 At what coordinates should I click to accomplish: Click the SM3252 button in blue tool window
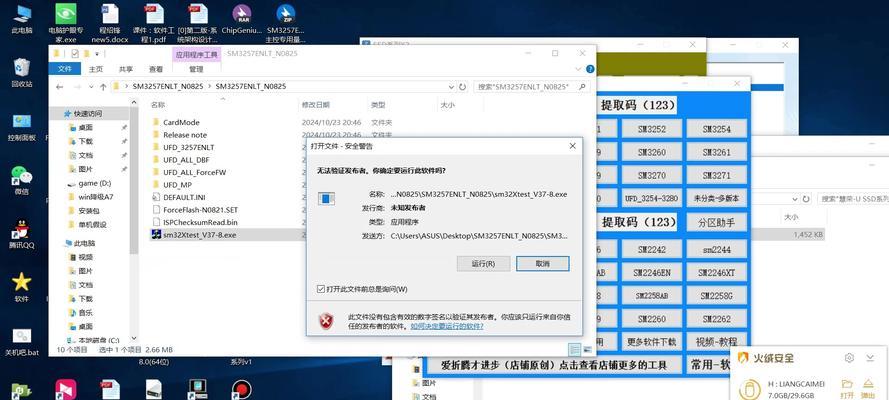coord(651,129)
